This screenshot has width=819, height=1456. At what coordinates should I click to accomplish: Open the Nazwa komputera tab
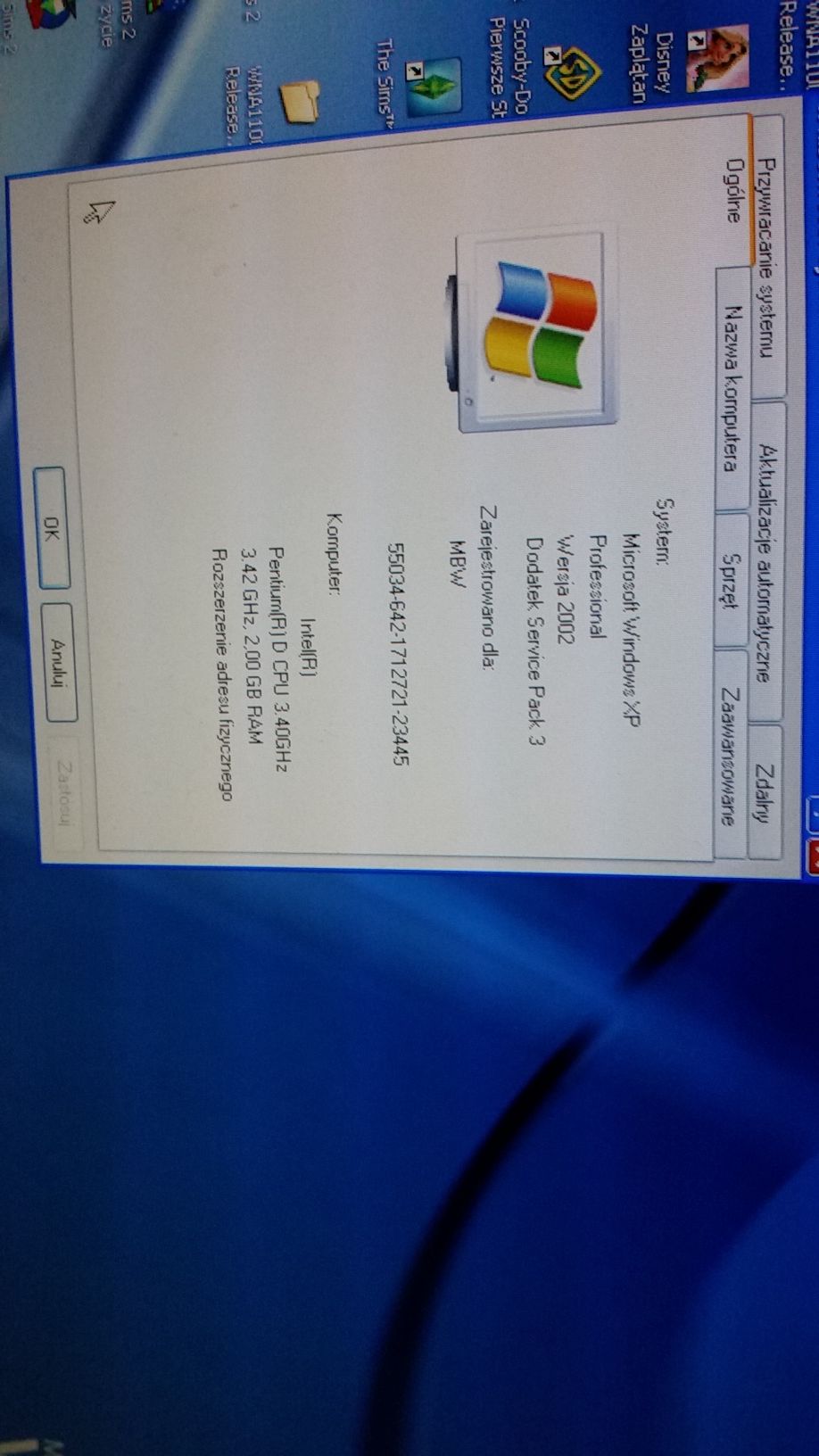[732, 388]
